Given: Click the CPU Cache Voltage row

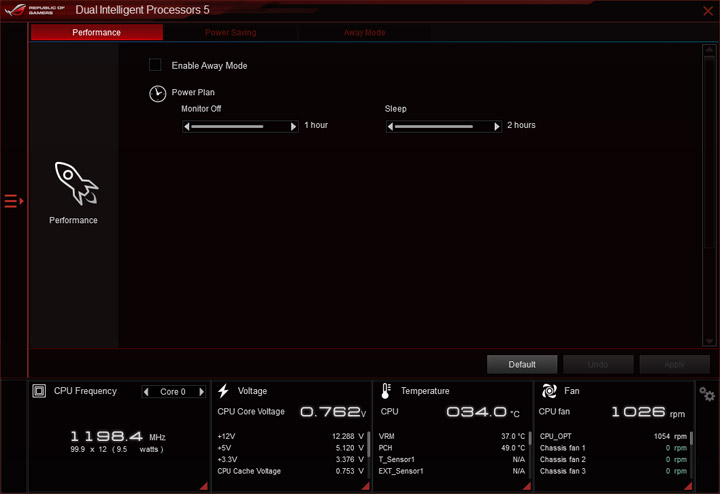Looking at the screenshot, I should click(x=291, y=471).
